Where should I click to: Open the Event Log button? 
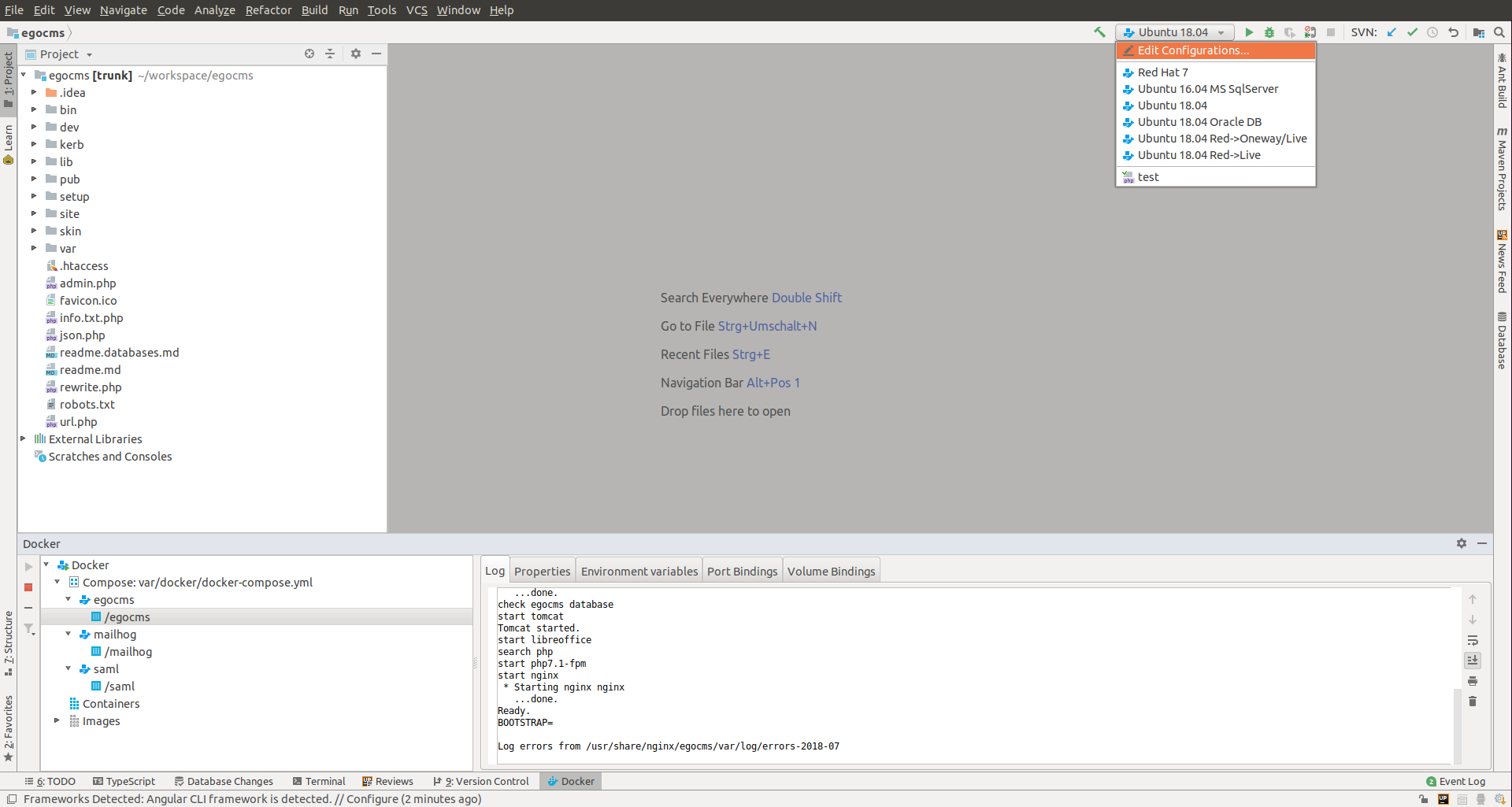point(1455,781)
